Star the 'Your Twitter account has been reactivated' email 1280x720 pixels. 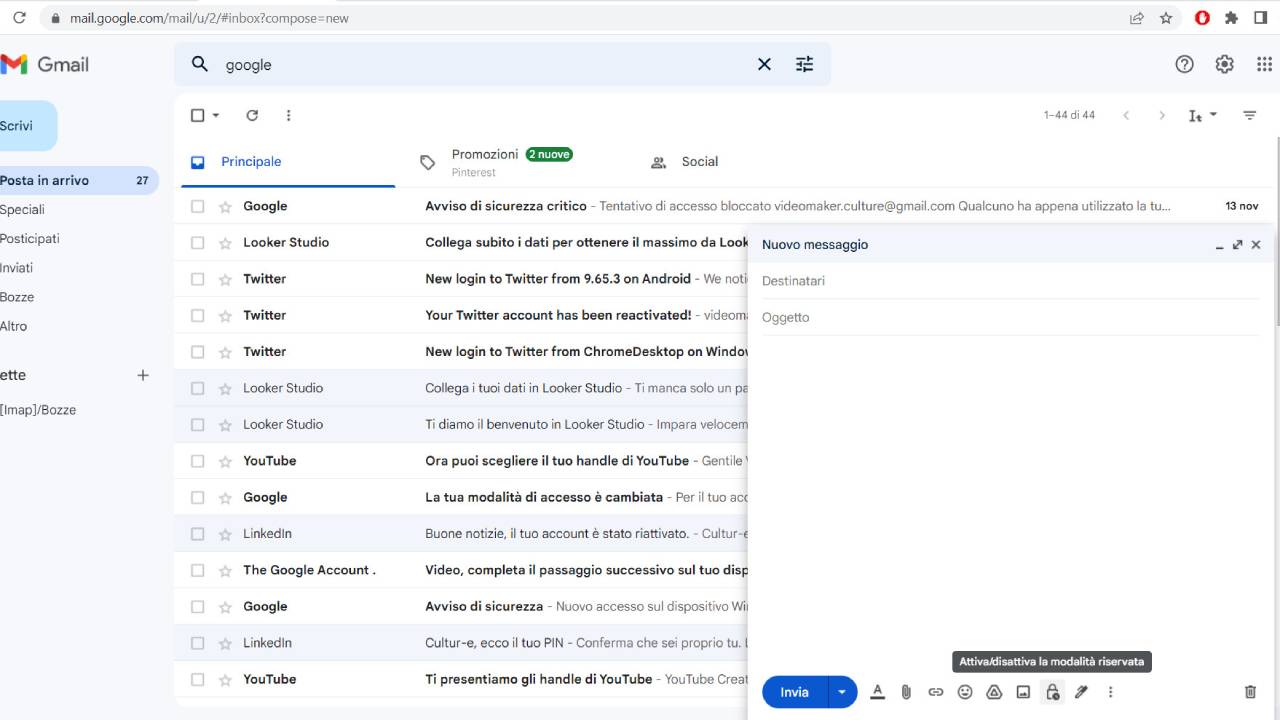[225, 315]
